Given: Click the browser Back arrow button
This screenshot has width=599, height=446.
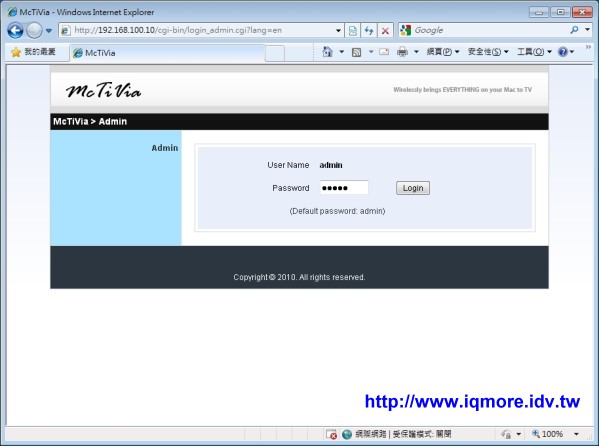Looking at the screenshot, I should click(16, 31).
